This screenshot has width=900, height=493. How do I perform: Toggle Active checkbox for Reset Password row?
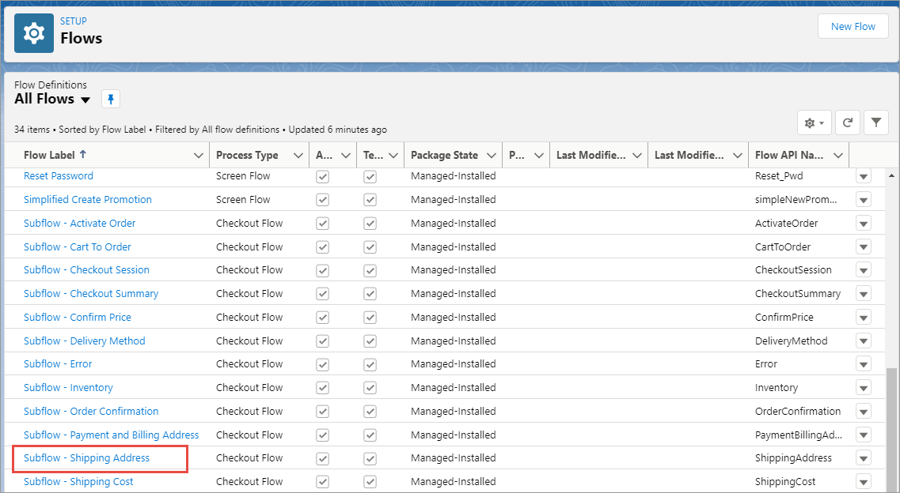tap(322, 176)
